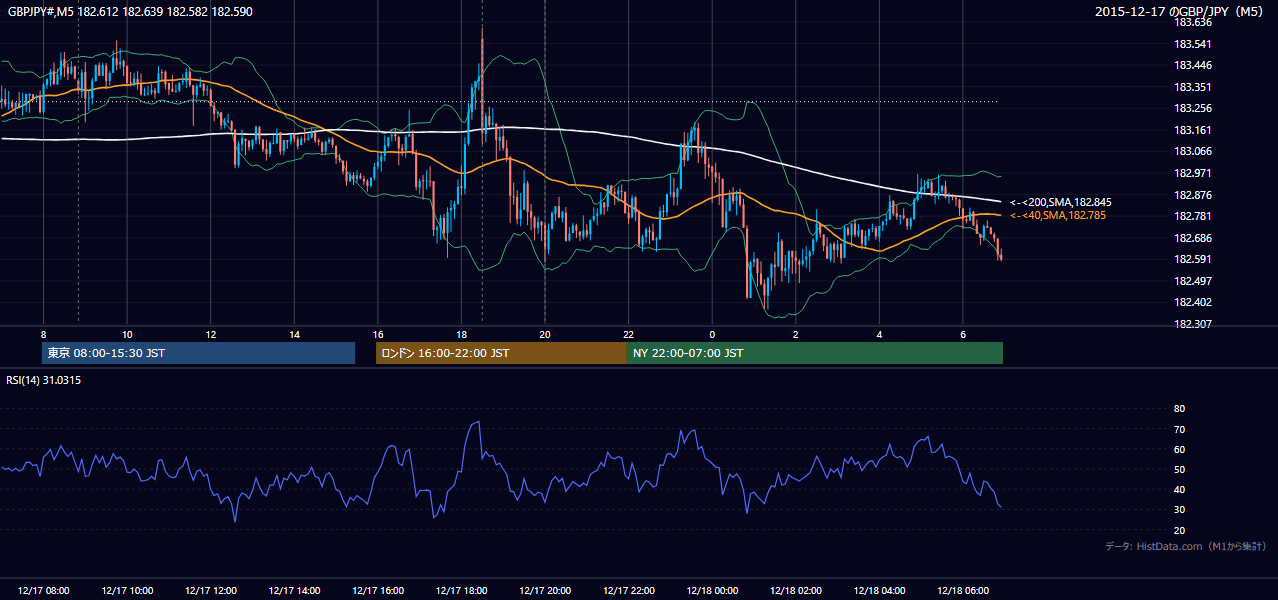
Task: Click the 183.256 price axis label
Action: click(1192, 109)
